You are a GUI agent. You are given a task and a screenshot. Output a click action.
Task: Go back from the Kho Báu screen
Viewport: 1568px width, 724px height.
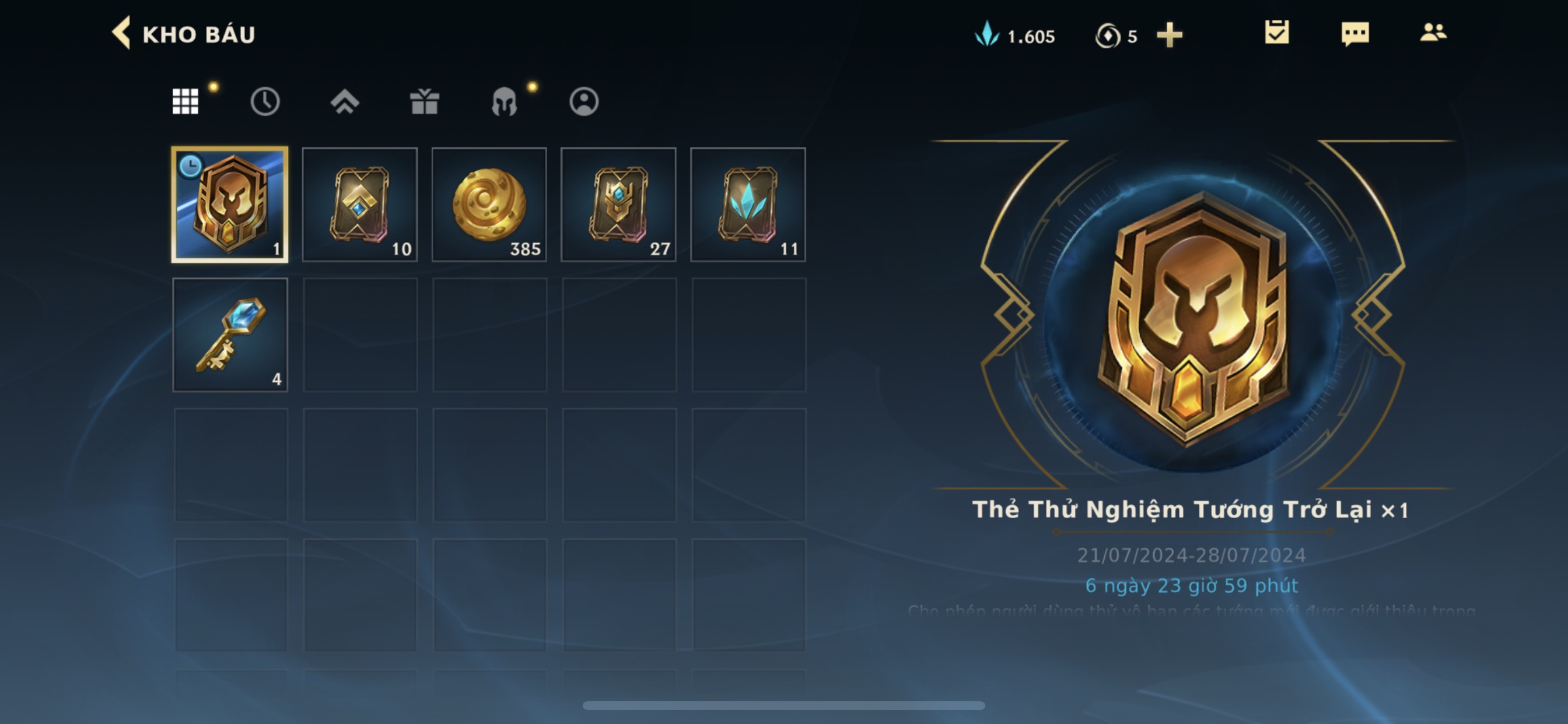point(121,33)
